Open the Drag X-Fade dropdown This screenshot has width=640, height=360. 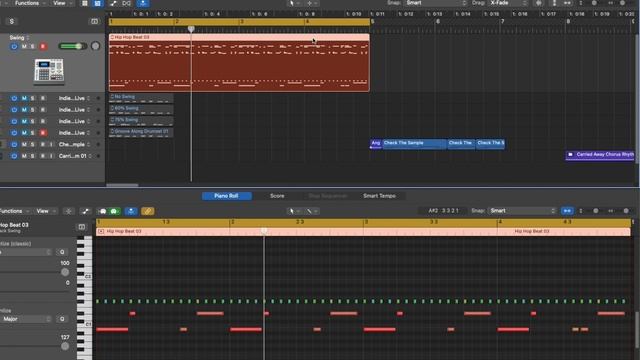pyautogui.click(x=508, y=3)
